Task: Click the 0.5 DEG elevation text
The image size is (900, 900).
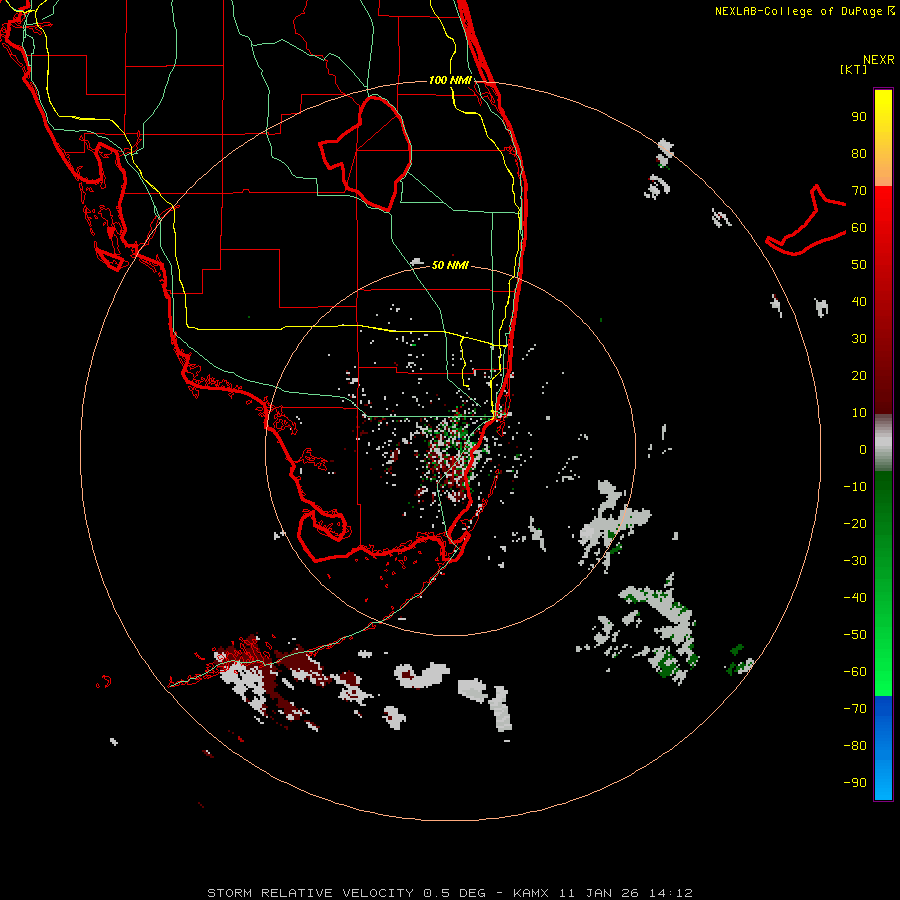Action: 455,893
